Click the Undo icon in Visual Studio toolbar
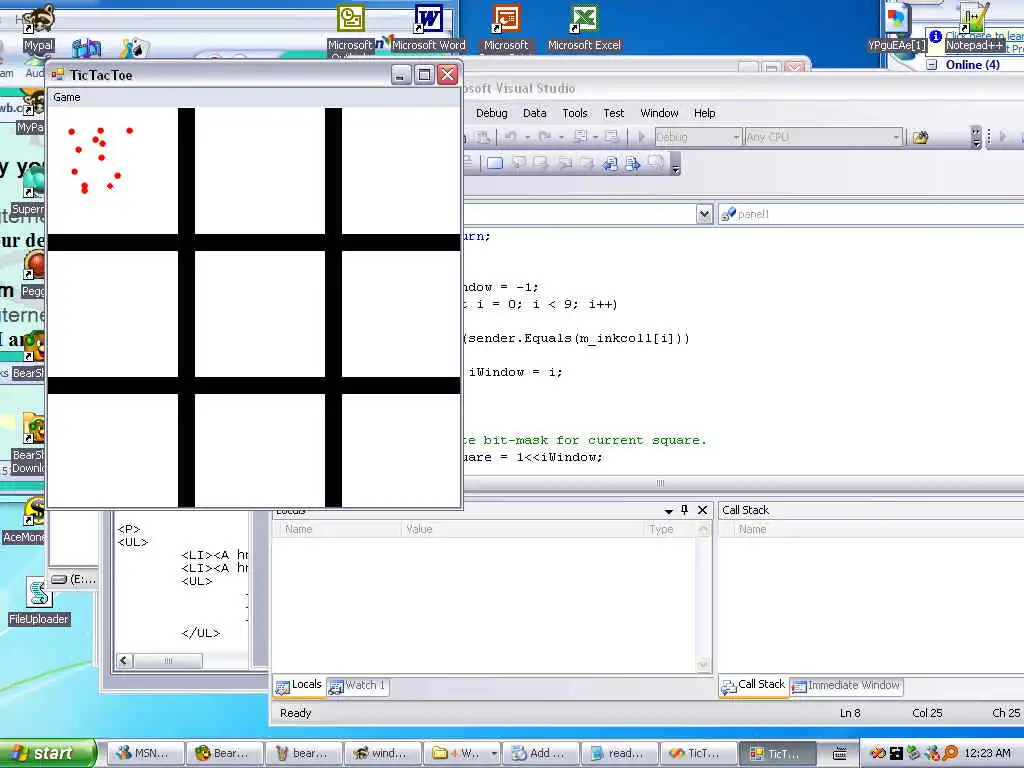1024x768 pixels. (x=511, y=136)
